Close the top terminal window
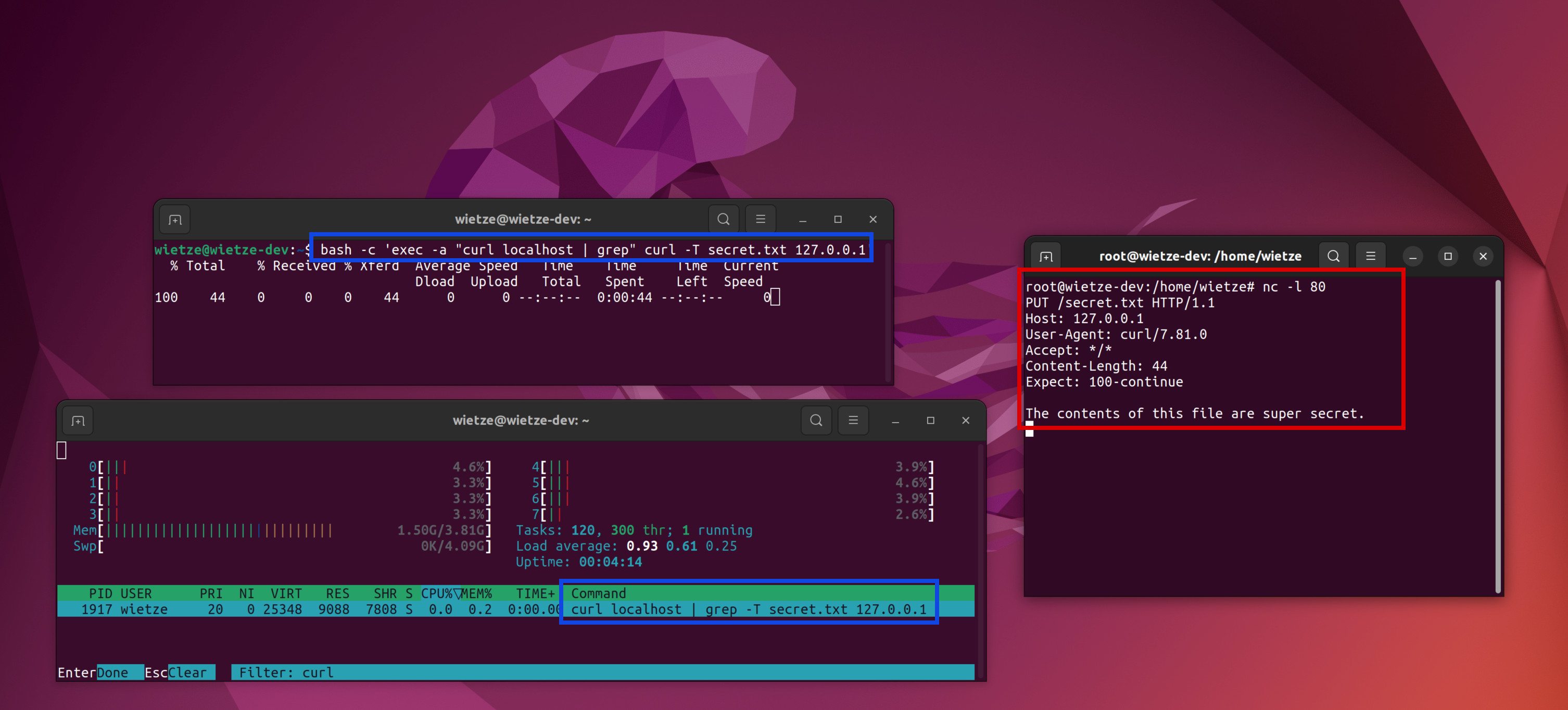 point(873,220)
